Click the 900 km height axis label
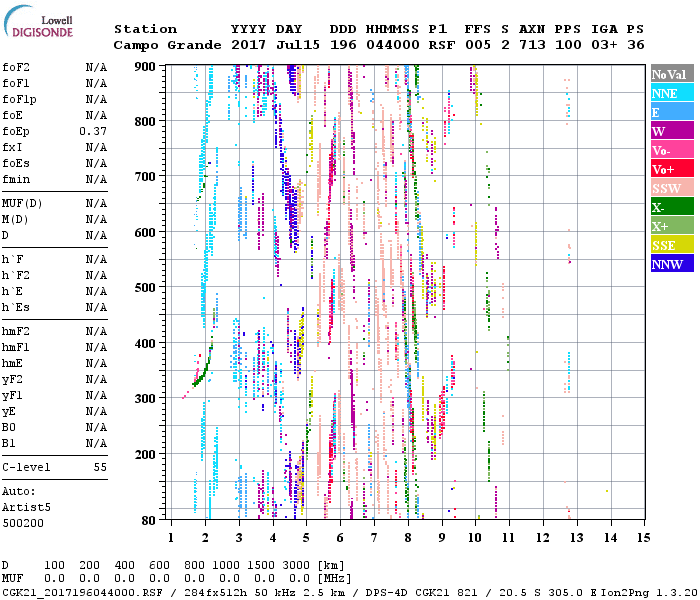 (x=145, y=67)
